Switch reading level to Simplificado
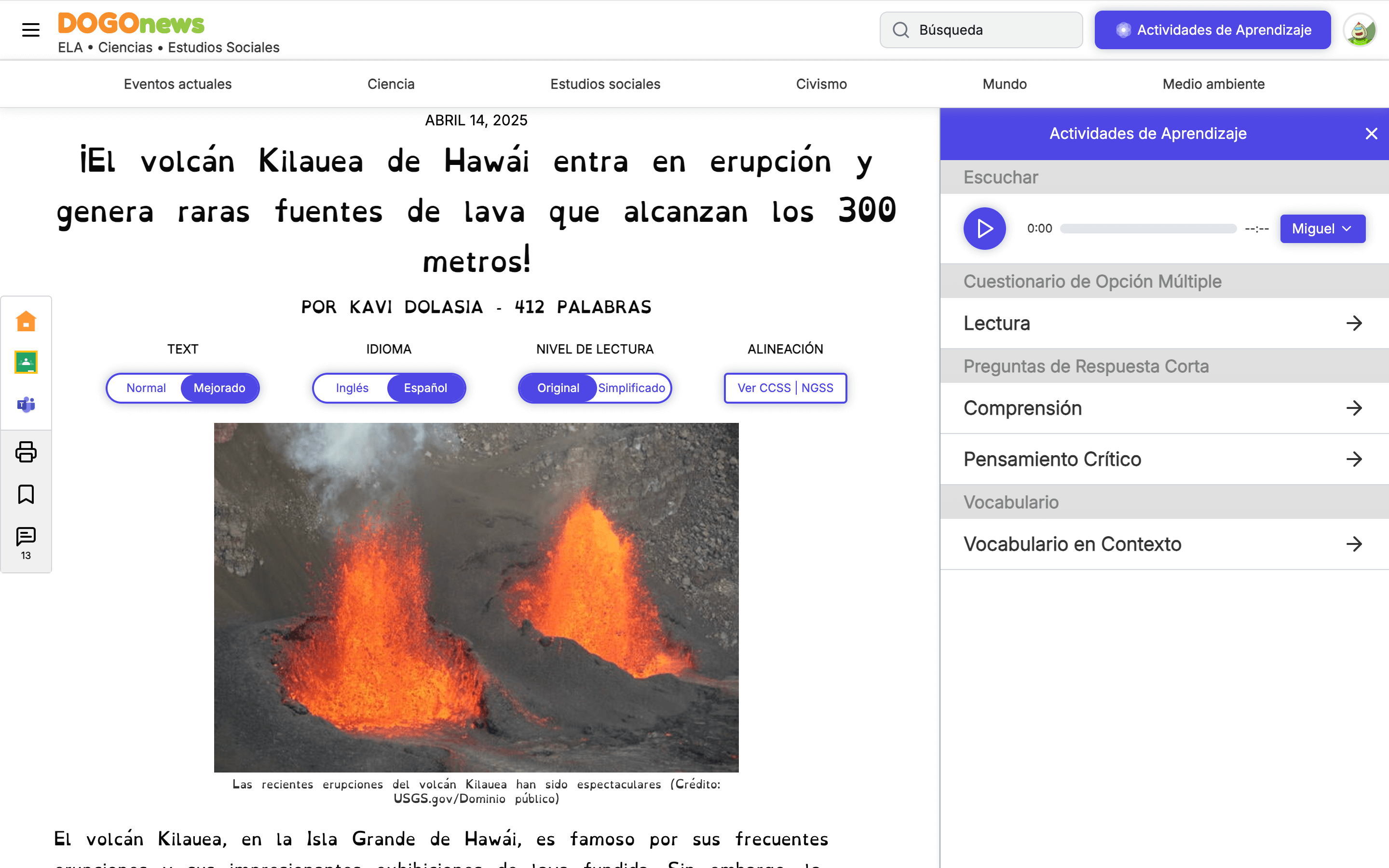Screen dimensions: 1389x868 coord(631,388)
